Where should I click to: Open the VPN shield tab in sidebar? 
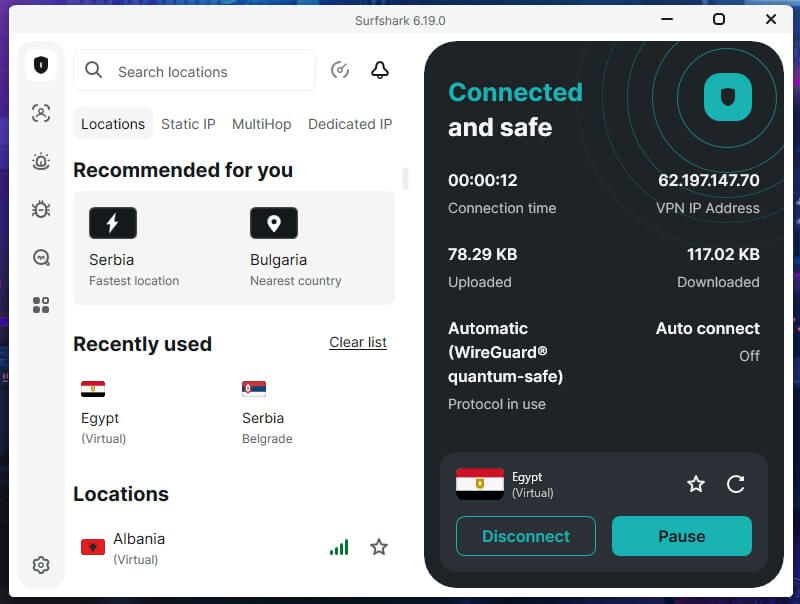point(41,65)
